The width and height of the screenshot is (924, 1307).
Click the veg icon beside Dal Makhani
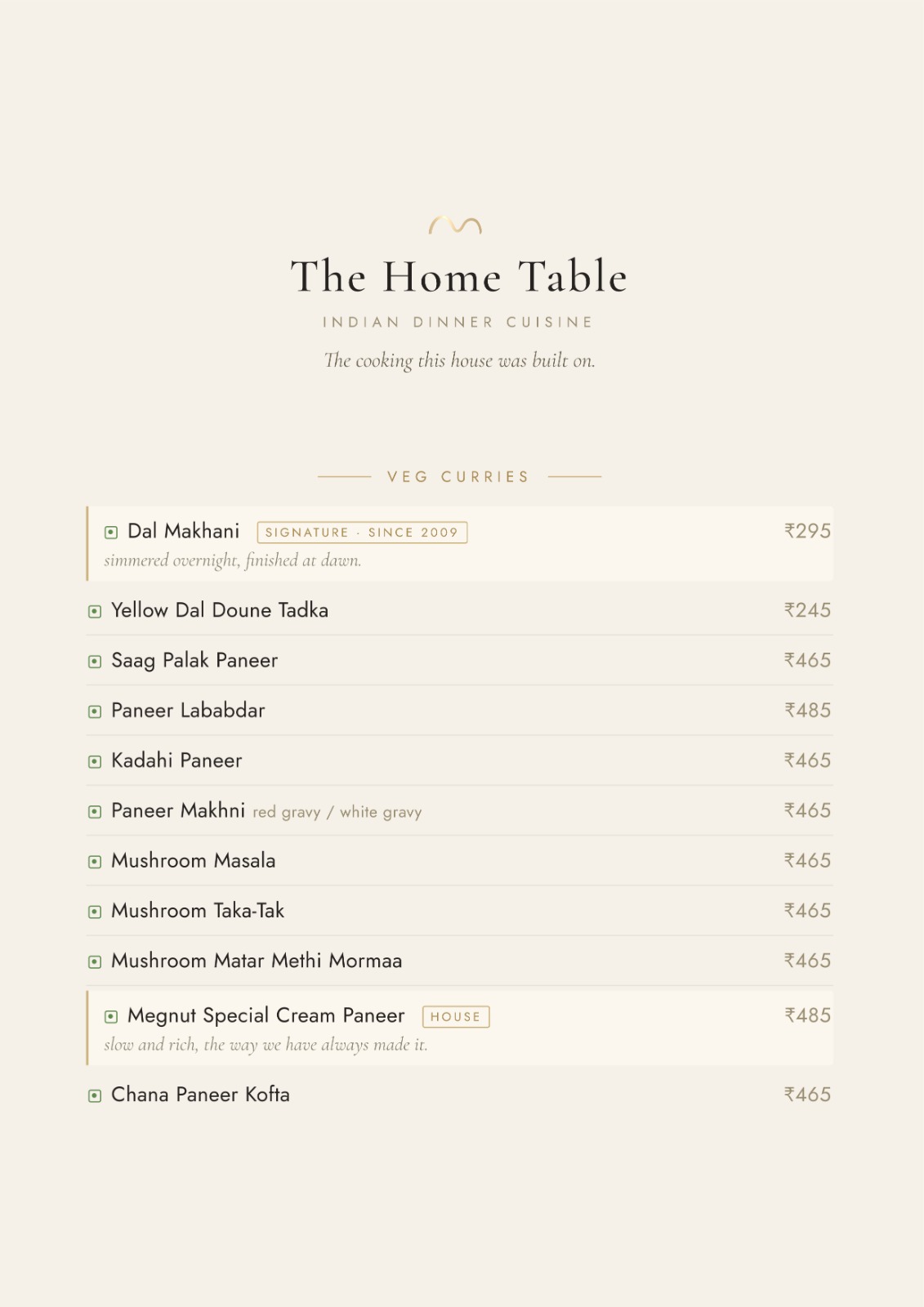tap(111, 533)
